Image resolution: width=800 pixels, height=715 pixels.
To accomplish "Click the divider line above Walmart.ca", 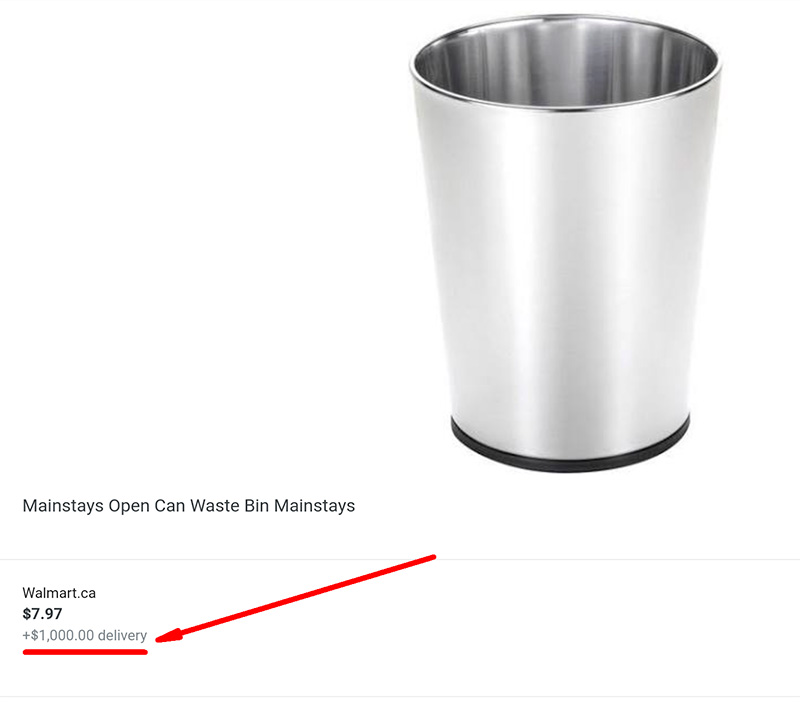I will (x=400, y=559).
